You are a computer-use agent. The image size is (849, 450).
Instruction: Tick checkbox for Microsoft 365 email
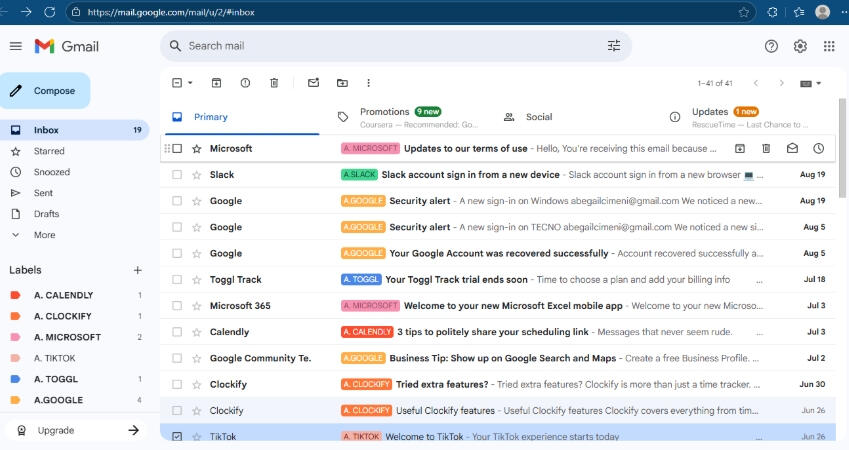[177, 305]
